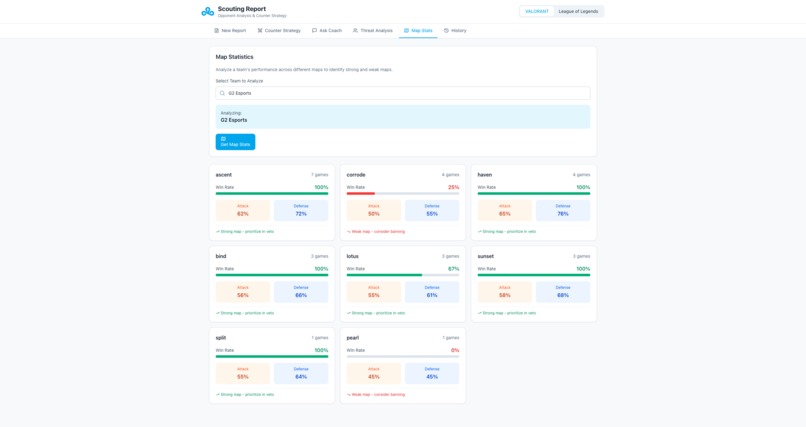Click the Scouting Report logo icon
The image size is (806, 427).
coord(208,11)
